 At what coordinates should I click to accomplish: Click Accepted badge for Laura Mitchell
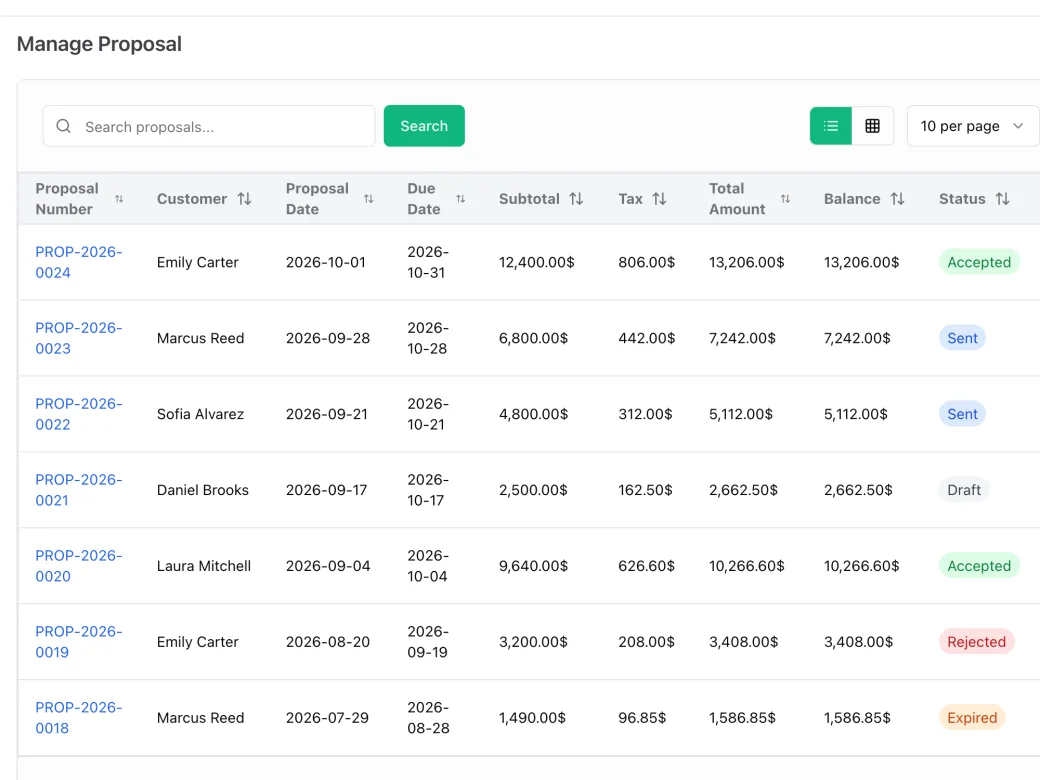click(979, 566)
